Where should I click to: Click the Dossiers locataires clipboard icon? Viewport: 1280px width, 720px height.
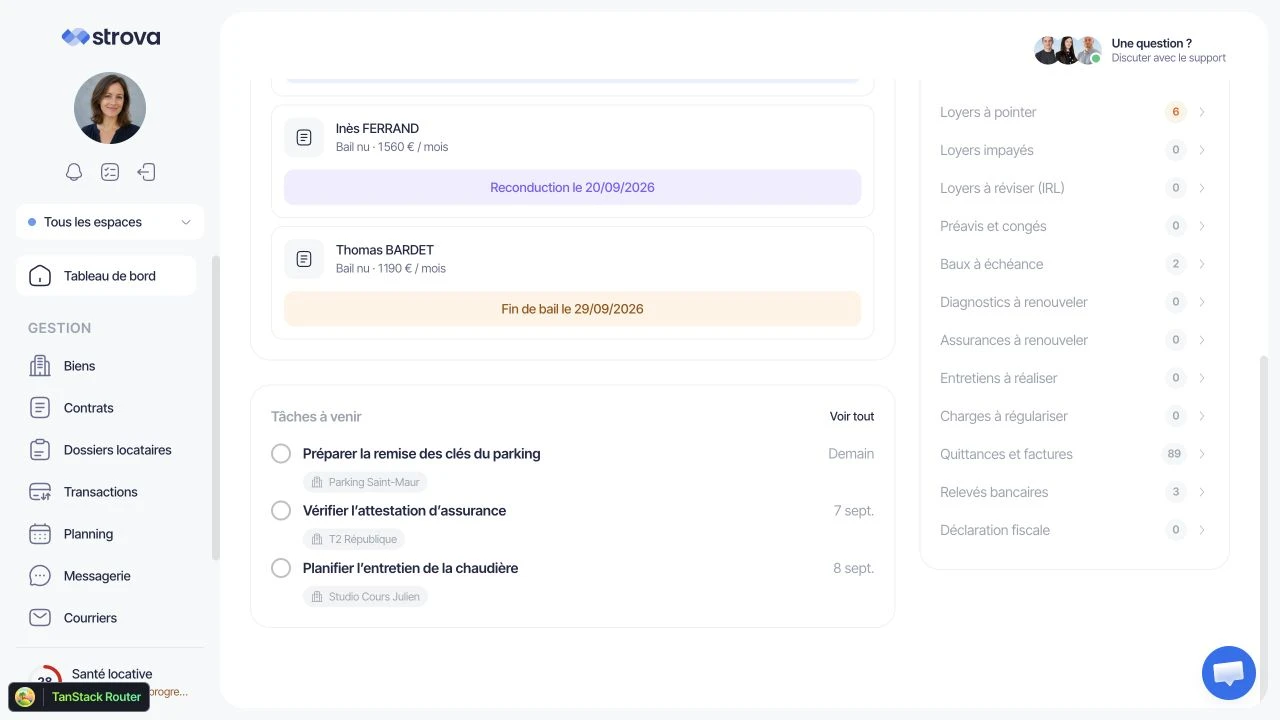pyautogui.click(x=40, y=450)
